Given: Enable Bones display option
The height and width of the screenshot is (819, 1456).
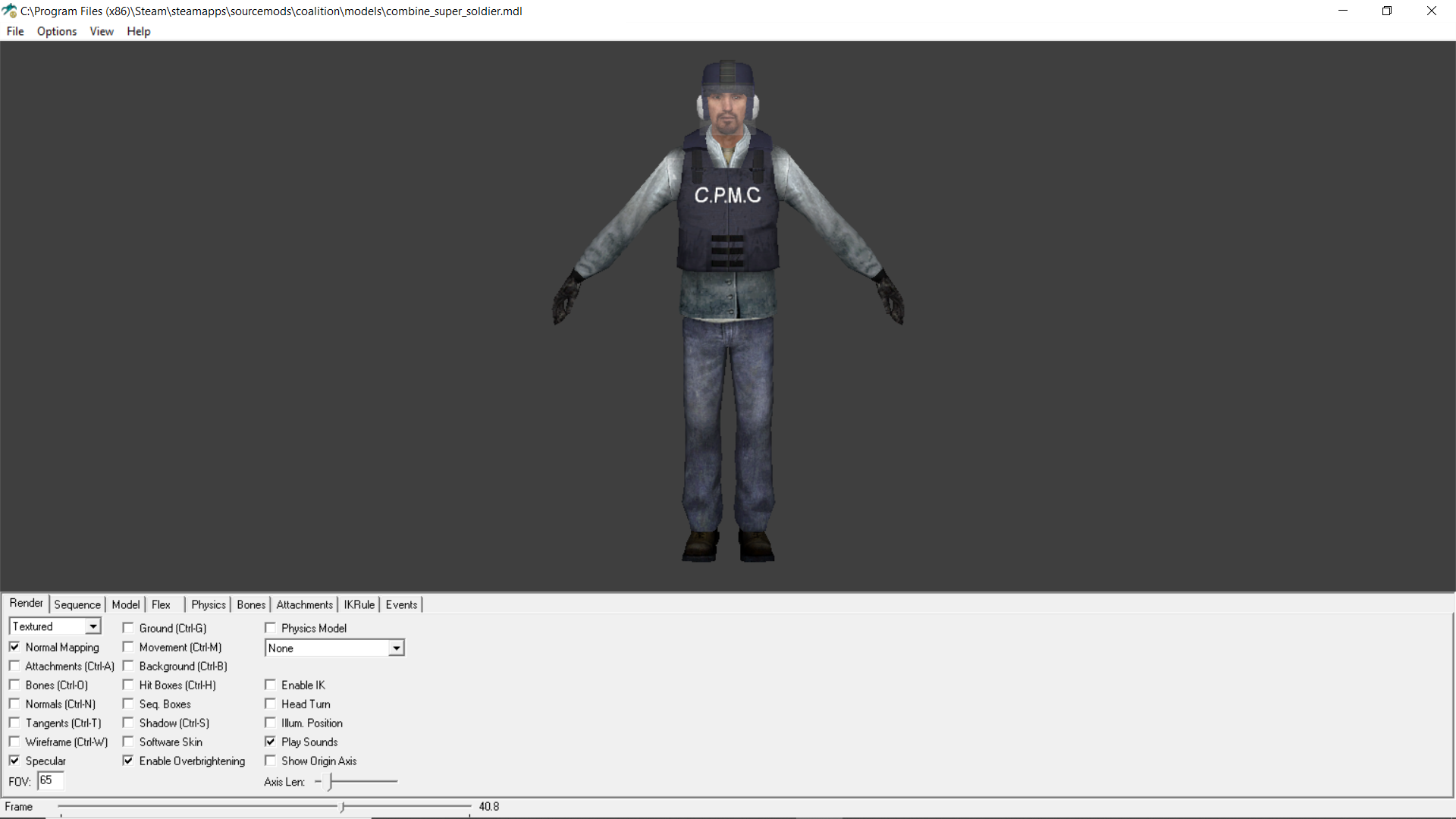Looking at the screenshot, I should (x=16, y=684).
